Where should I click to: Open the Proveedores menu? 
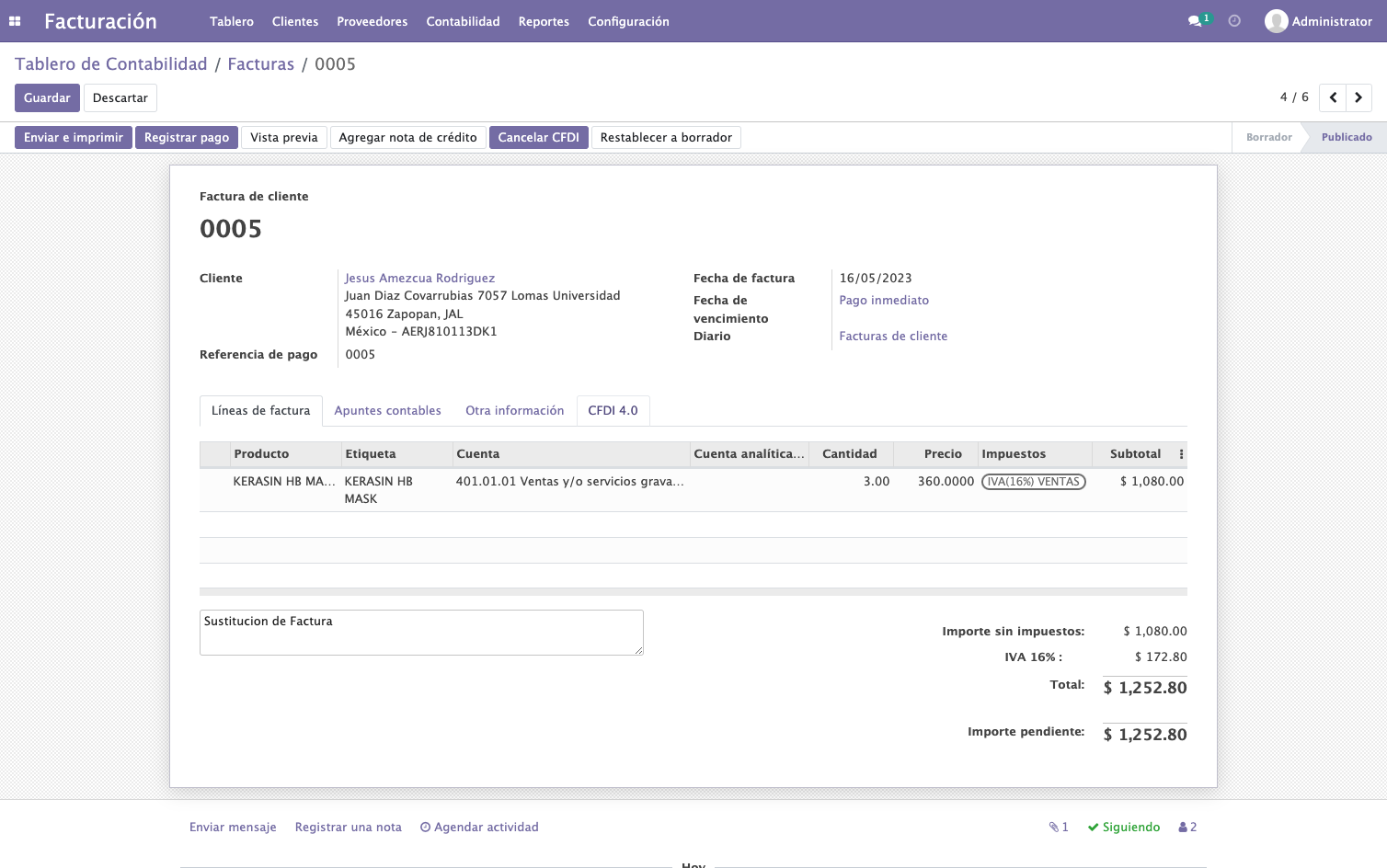pos(373,21)
